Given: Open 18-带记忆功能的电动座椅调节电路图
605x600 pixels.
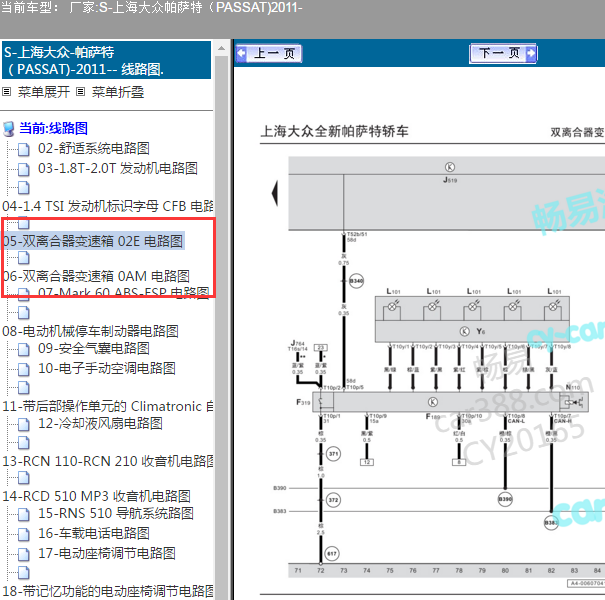Looking at the screenshot, I should [x=108, y=591].
